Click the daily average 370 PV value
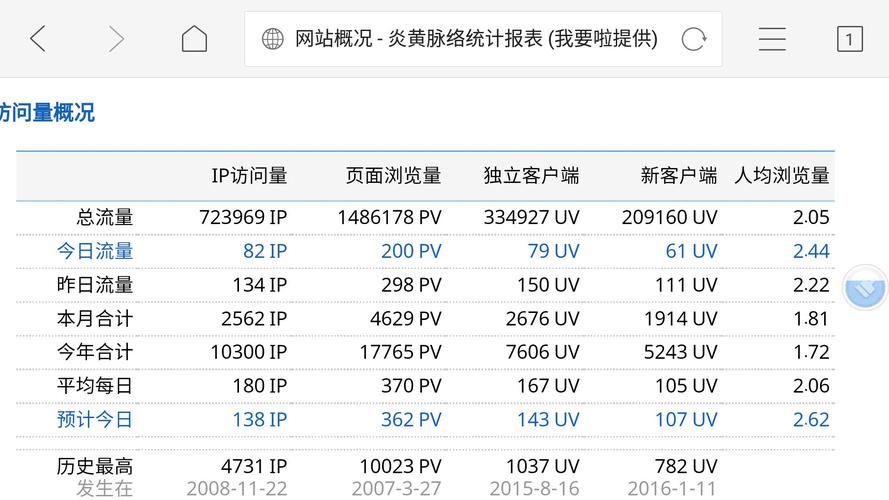This screenshot has width=889, height=500. pyautogui.click(x=411, y=386)
